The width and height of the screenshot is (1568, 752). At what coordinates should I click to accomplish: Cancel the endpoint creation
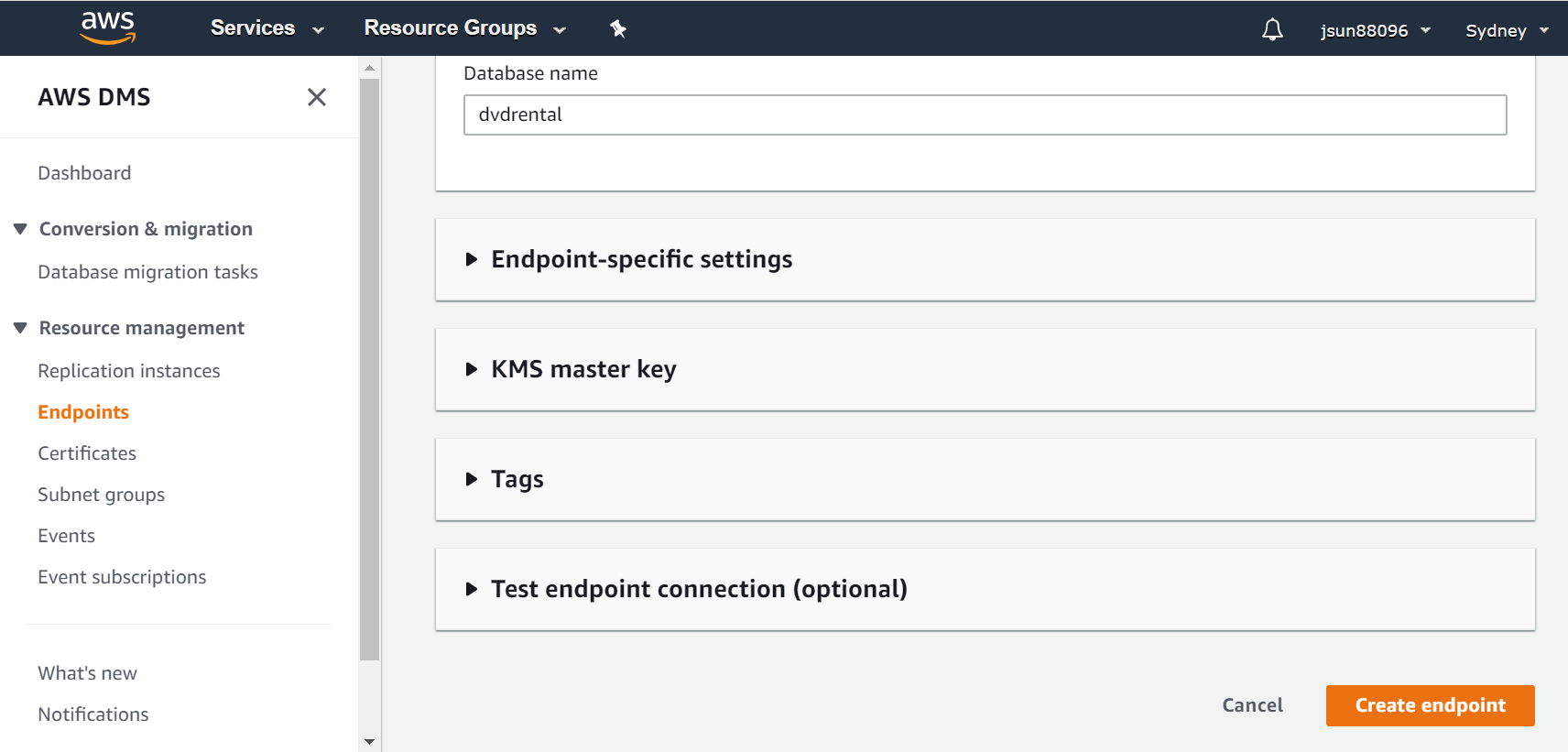[x=1252, y=705]
